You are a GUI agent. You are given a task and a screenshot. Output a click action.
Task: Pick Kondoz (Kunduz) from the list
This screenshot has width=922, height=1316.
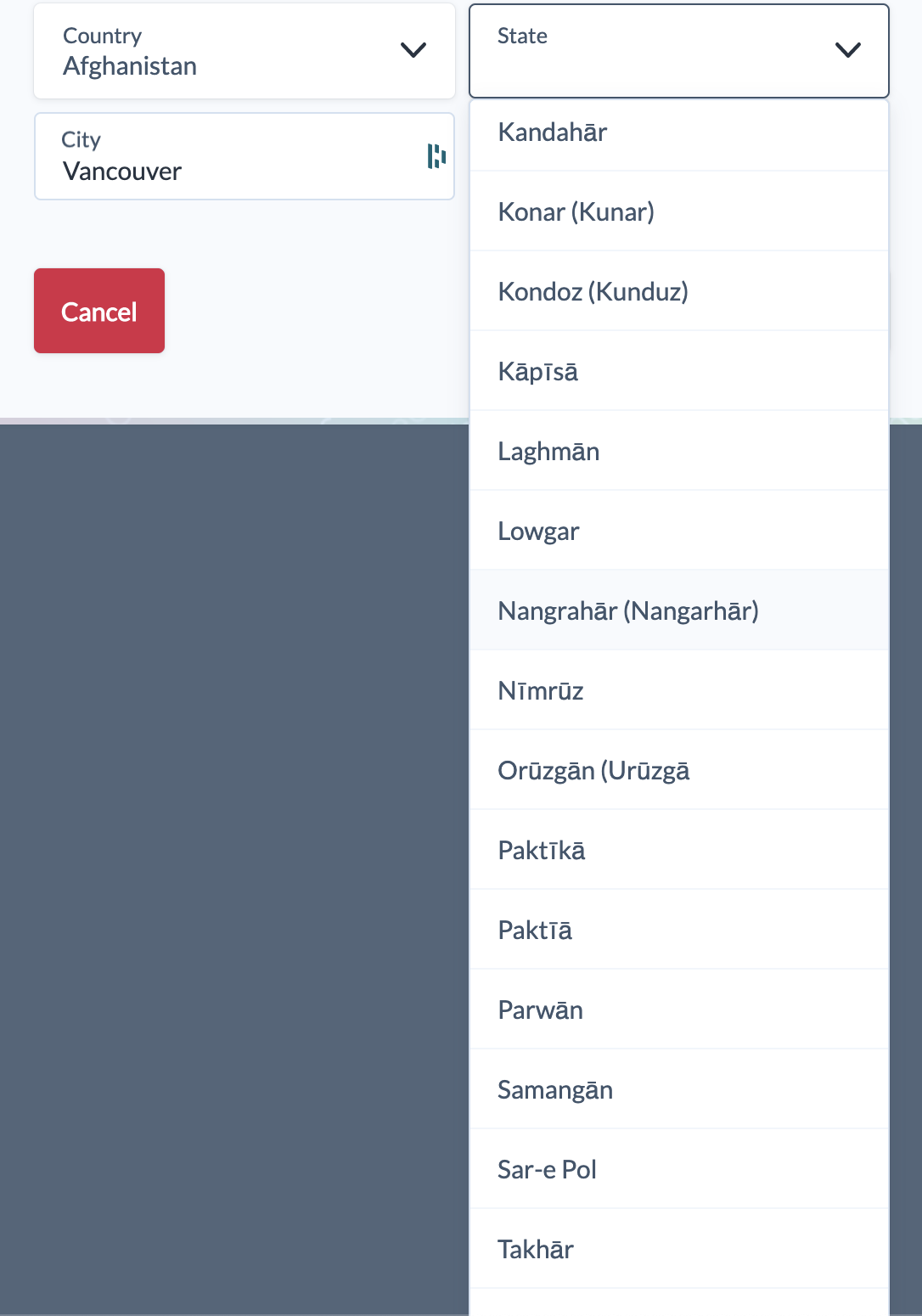(x=593, y=290)
